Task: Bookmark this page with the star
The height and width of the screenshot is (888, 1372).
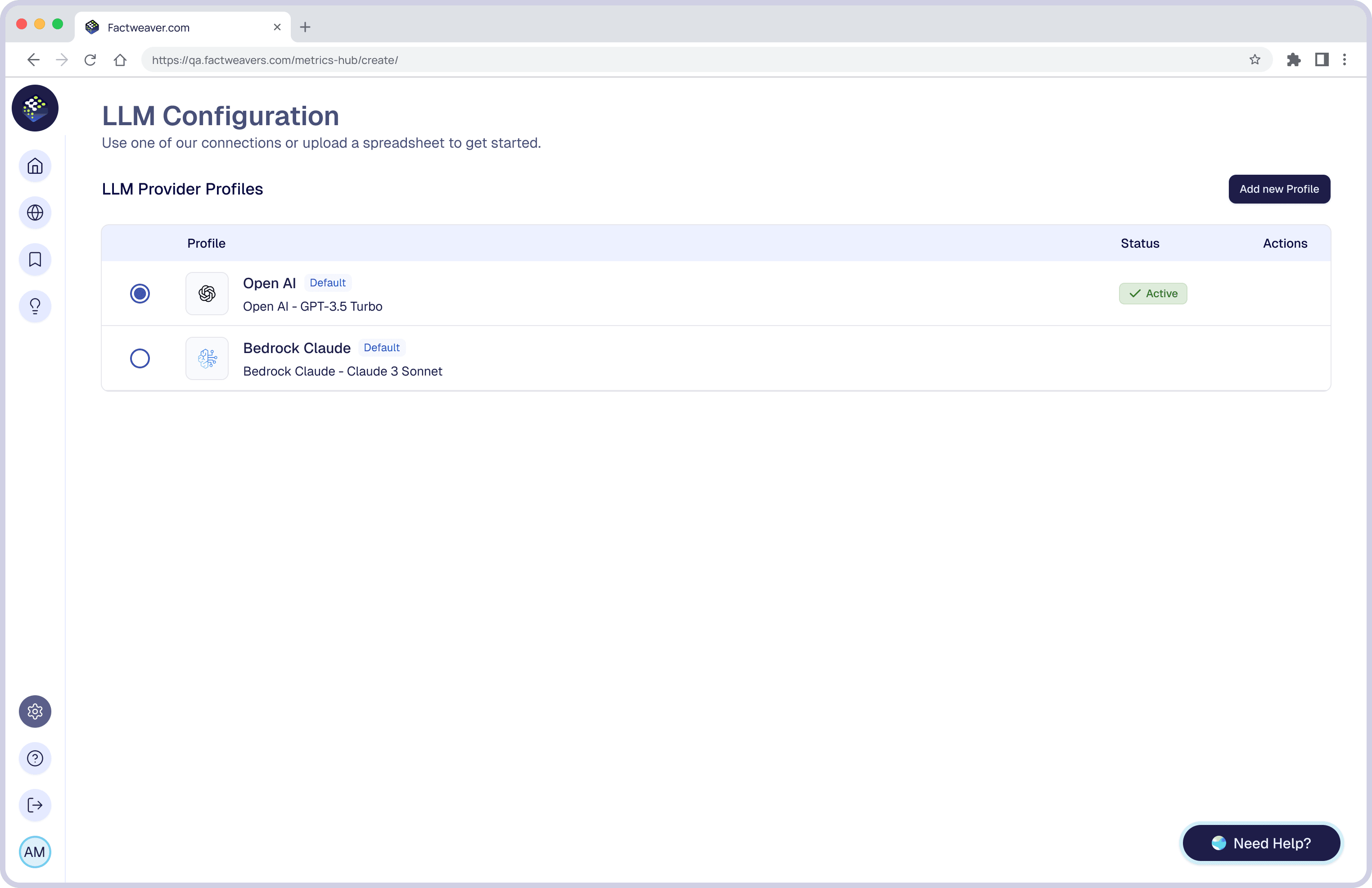Action: 1255,59
